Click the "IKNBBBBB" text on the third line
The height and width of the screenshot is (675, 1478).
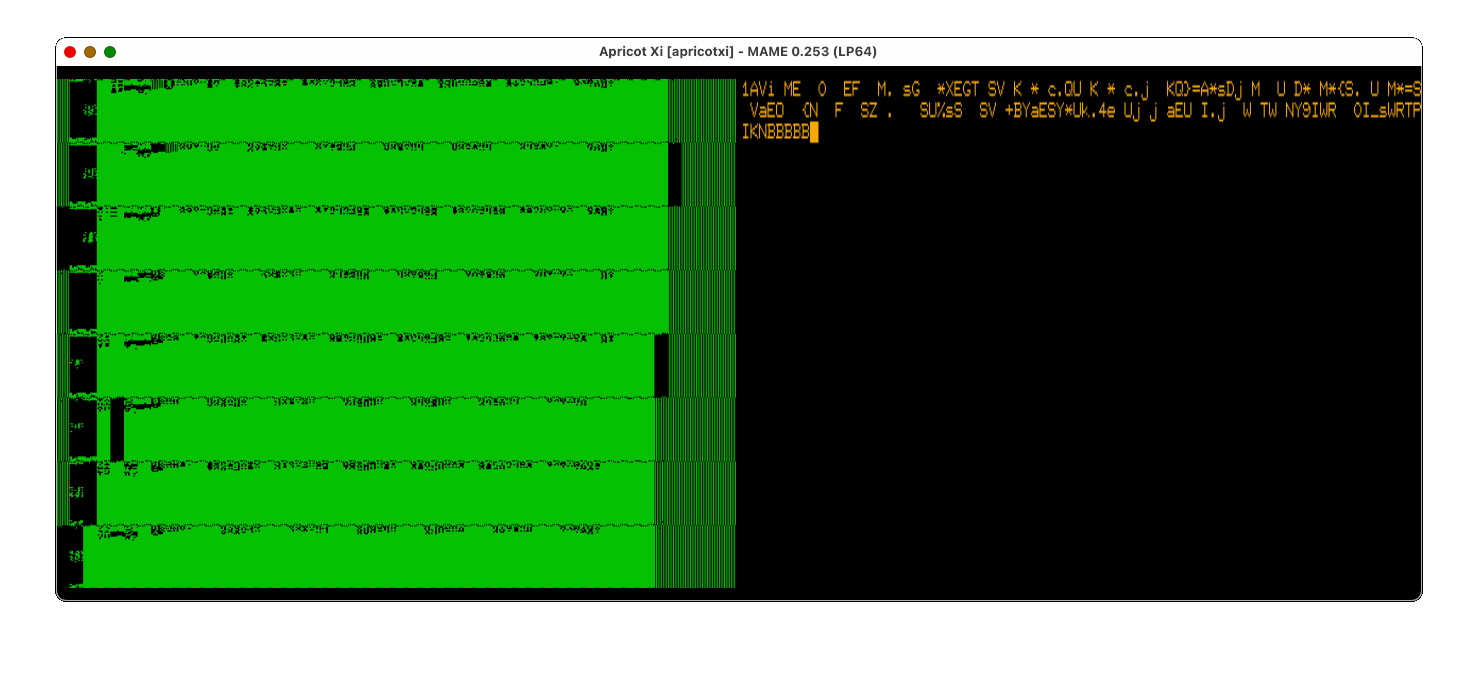tap(775, 132)
